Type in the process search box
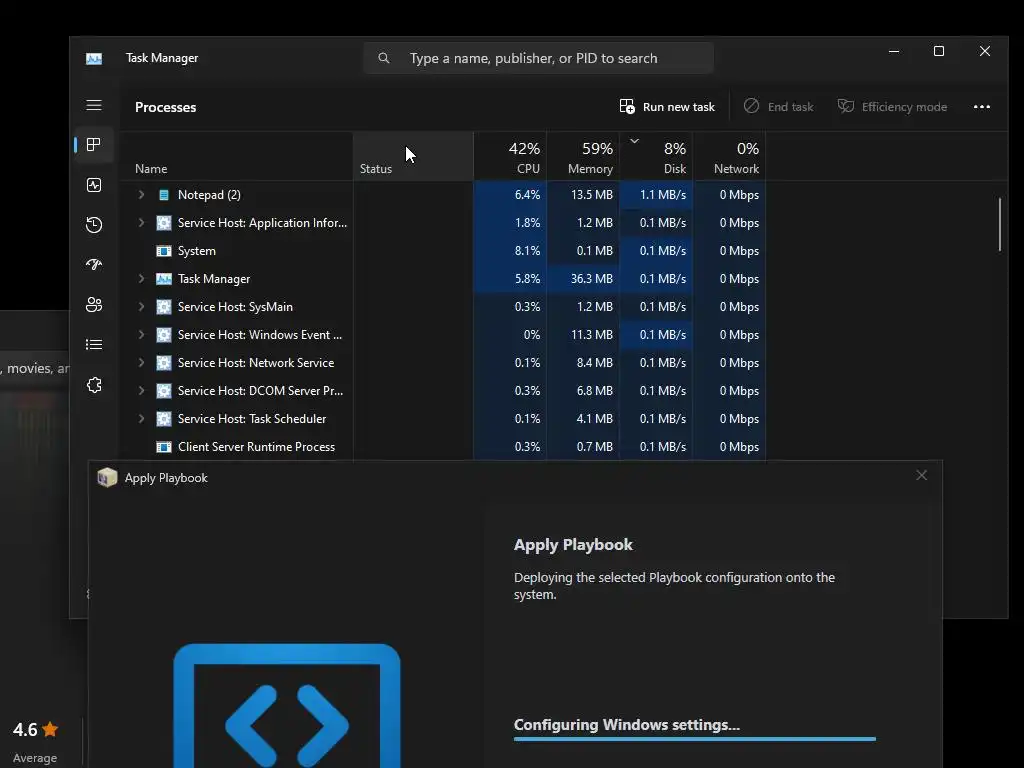The width and height of the screenshot is (1024, 768). click(539, 58)
